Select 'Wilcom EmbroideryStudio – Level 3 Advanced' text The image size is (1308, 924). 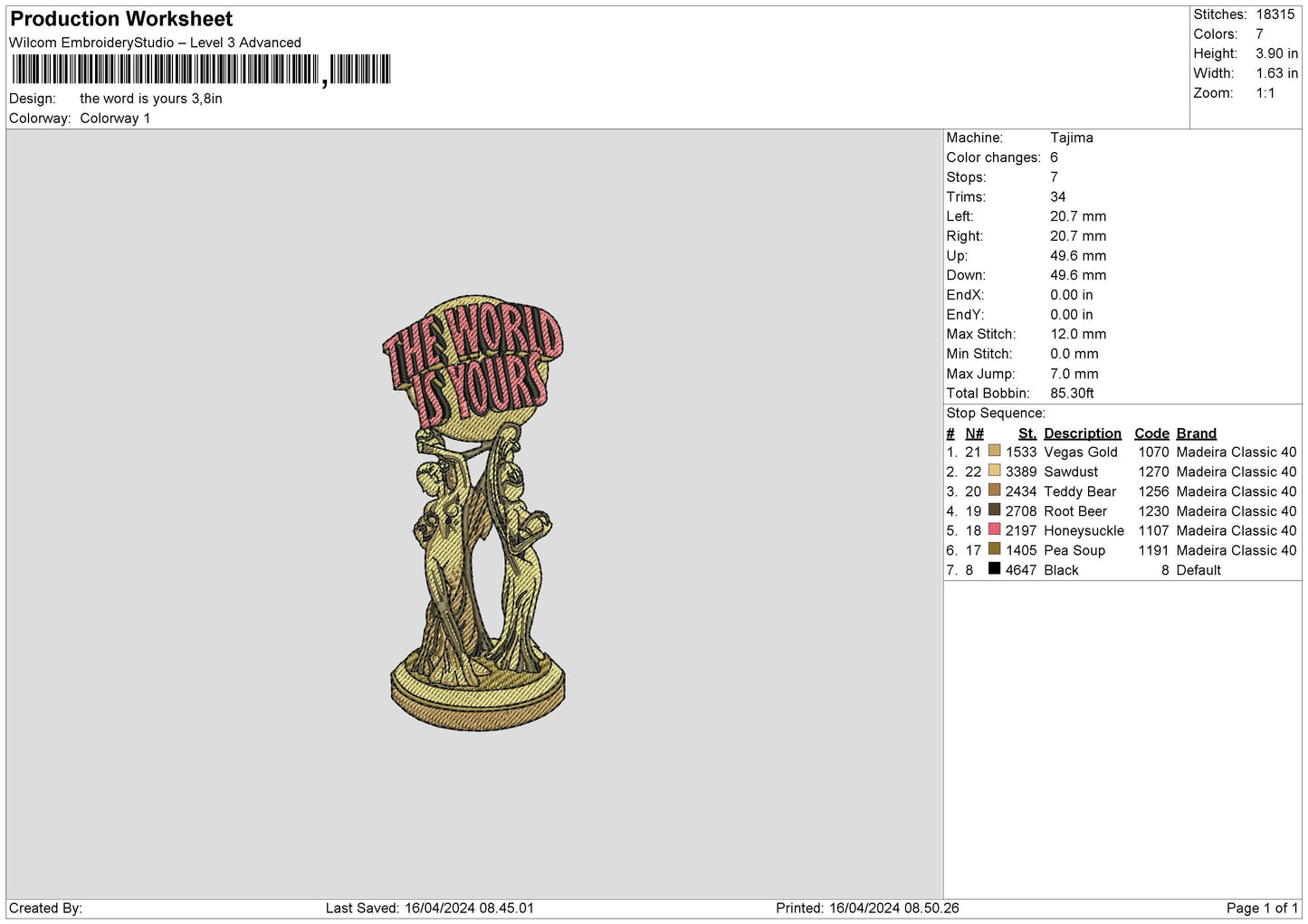[x=155, y=43]
